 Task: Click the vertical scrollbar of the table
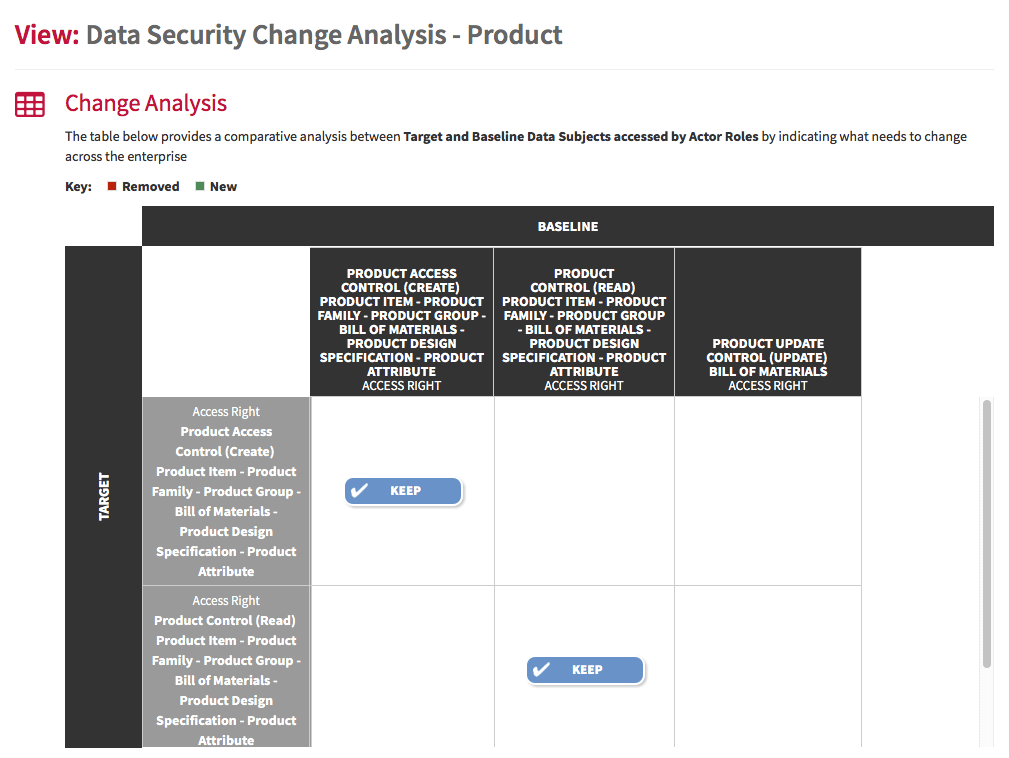pos(986,534)
